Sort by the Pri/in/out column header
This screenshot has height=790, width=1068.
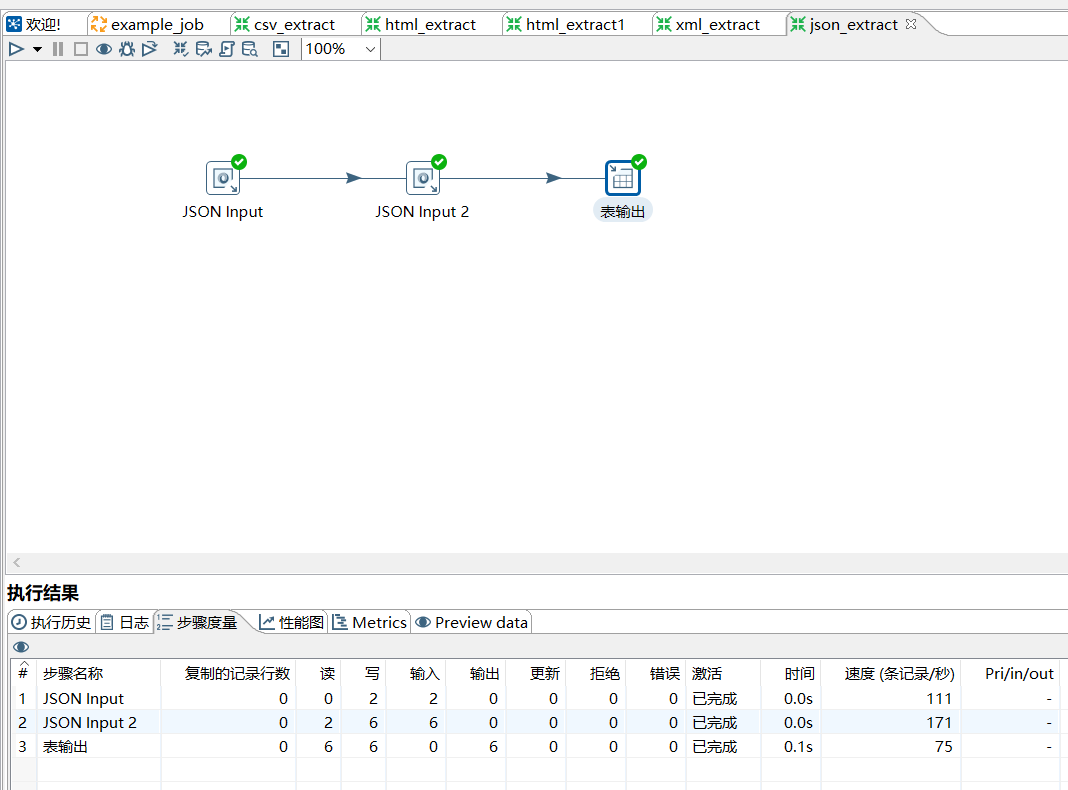1010,674
